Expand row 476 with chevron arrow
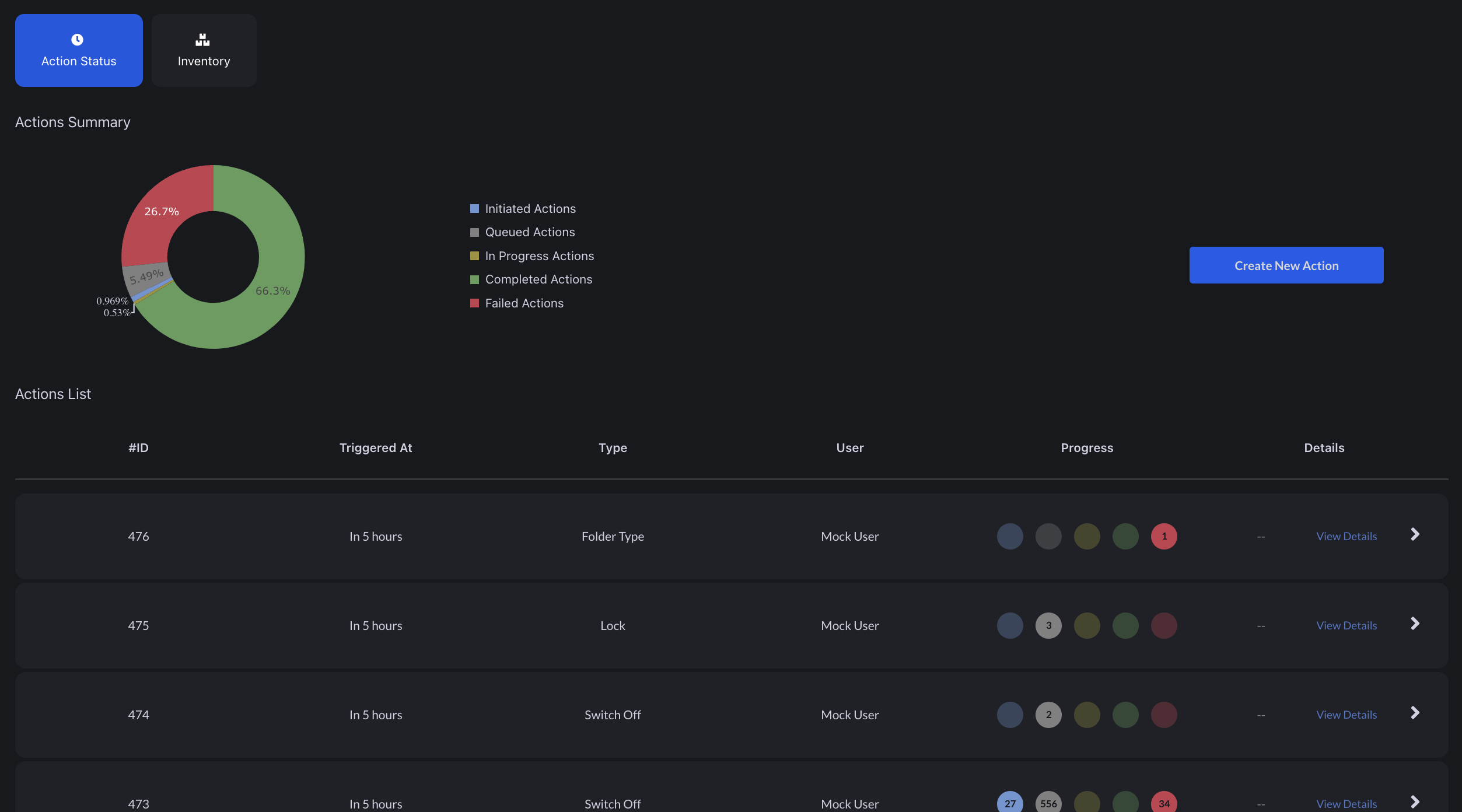Screen dimensions: 1462x812 click(1415, 534)
